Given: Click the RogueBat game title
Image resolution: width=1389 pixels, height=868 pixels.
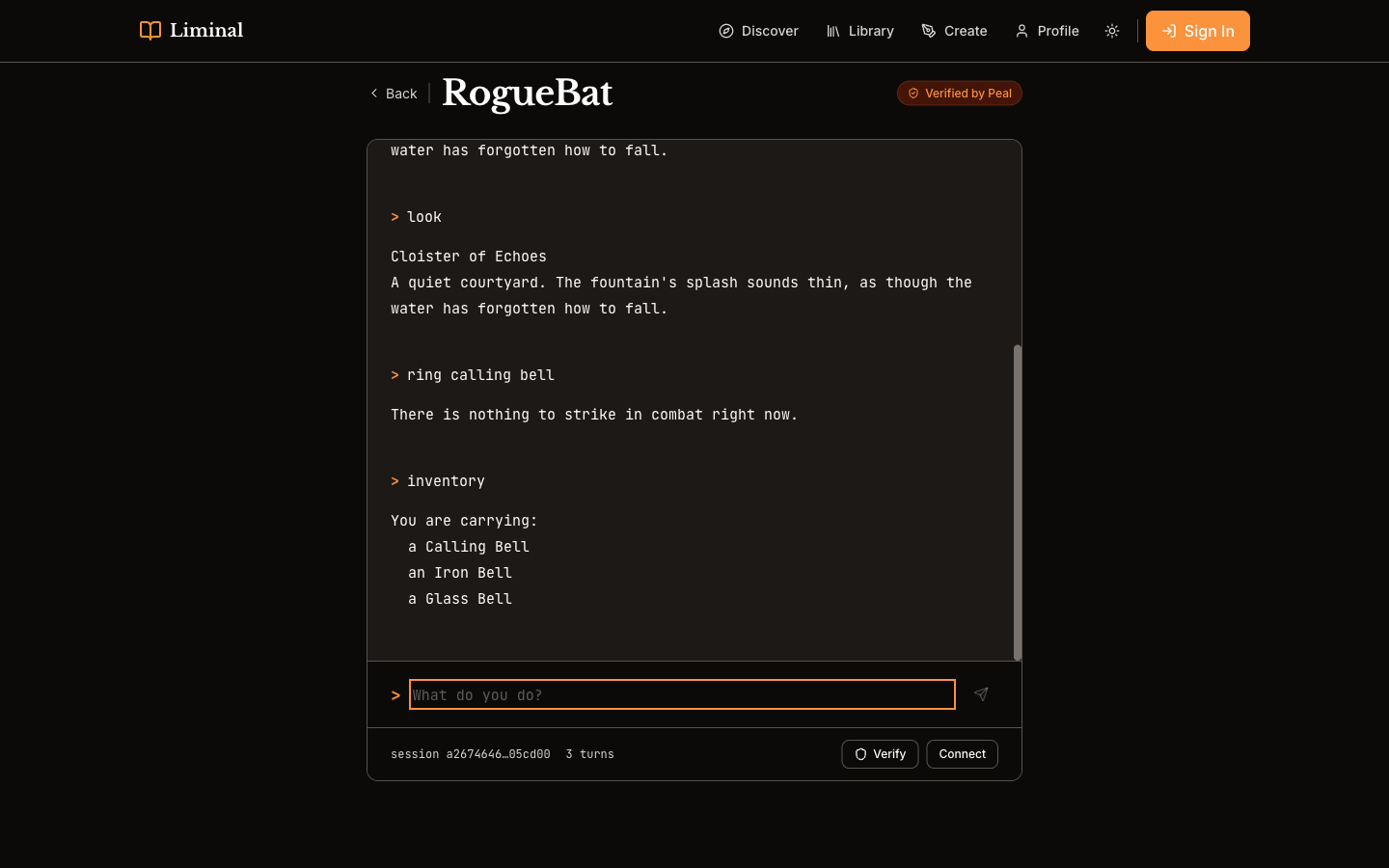Looking at the screenshot, I should [527, 93].
